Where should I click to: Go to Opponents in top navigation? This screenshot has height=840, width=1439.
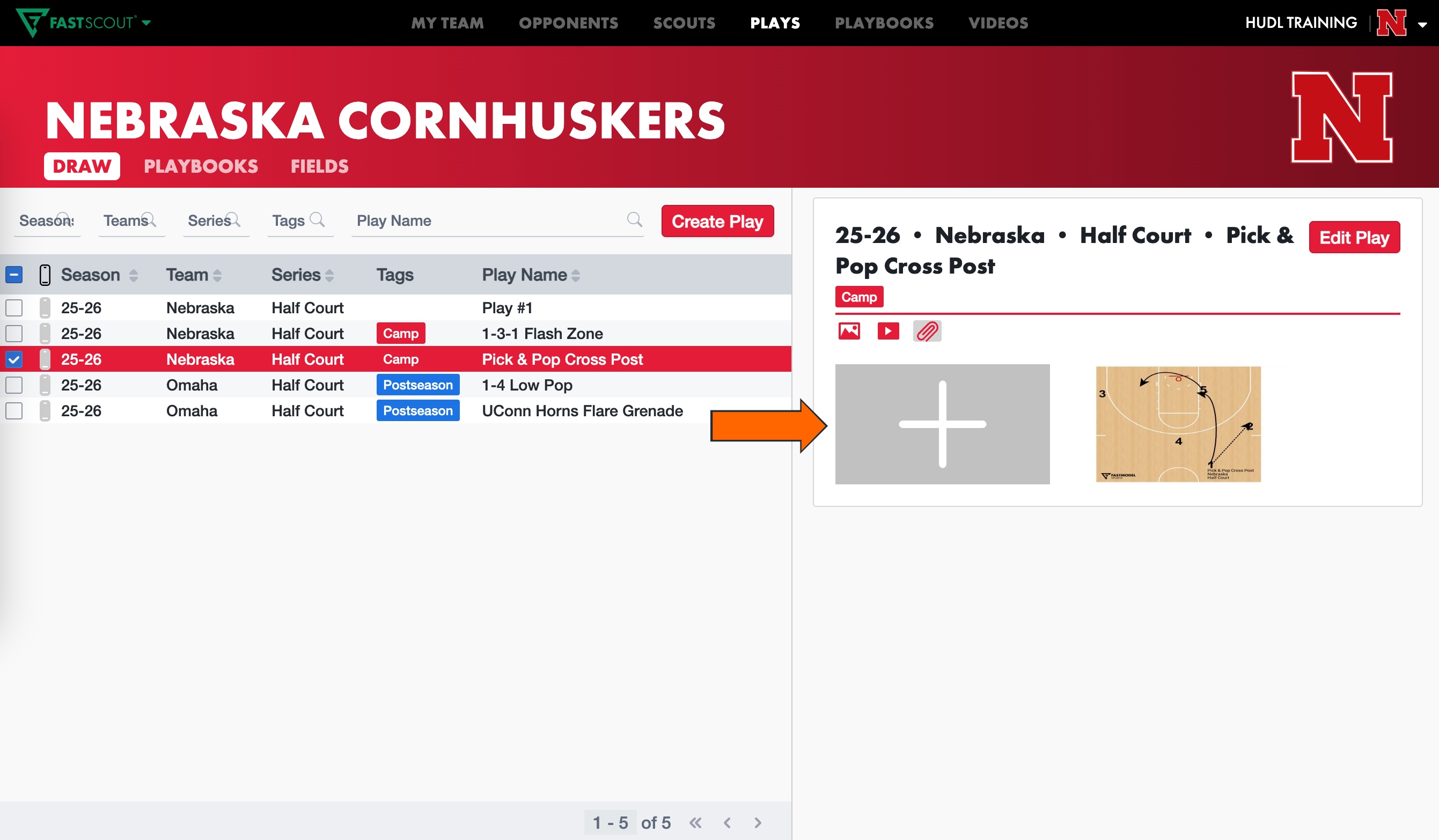(x=568, y=23)
